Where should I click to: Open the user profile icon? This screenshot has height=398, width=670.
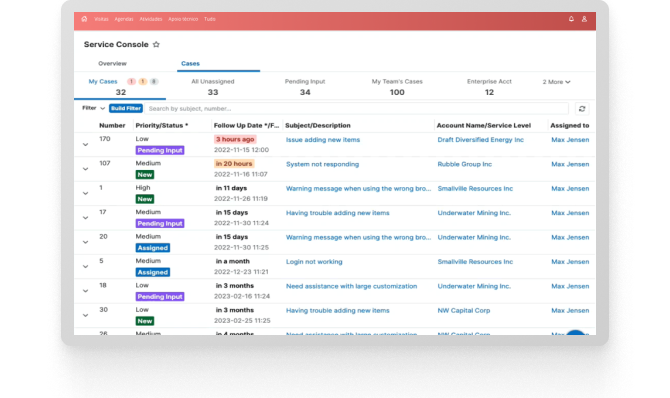tap(584, 19)
